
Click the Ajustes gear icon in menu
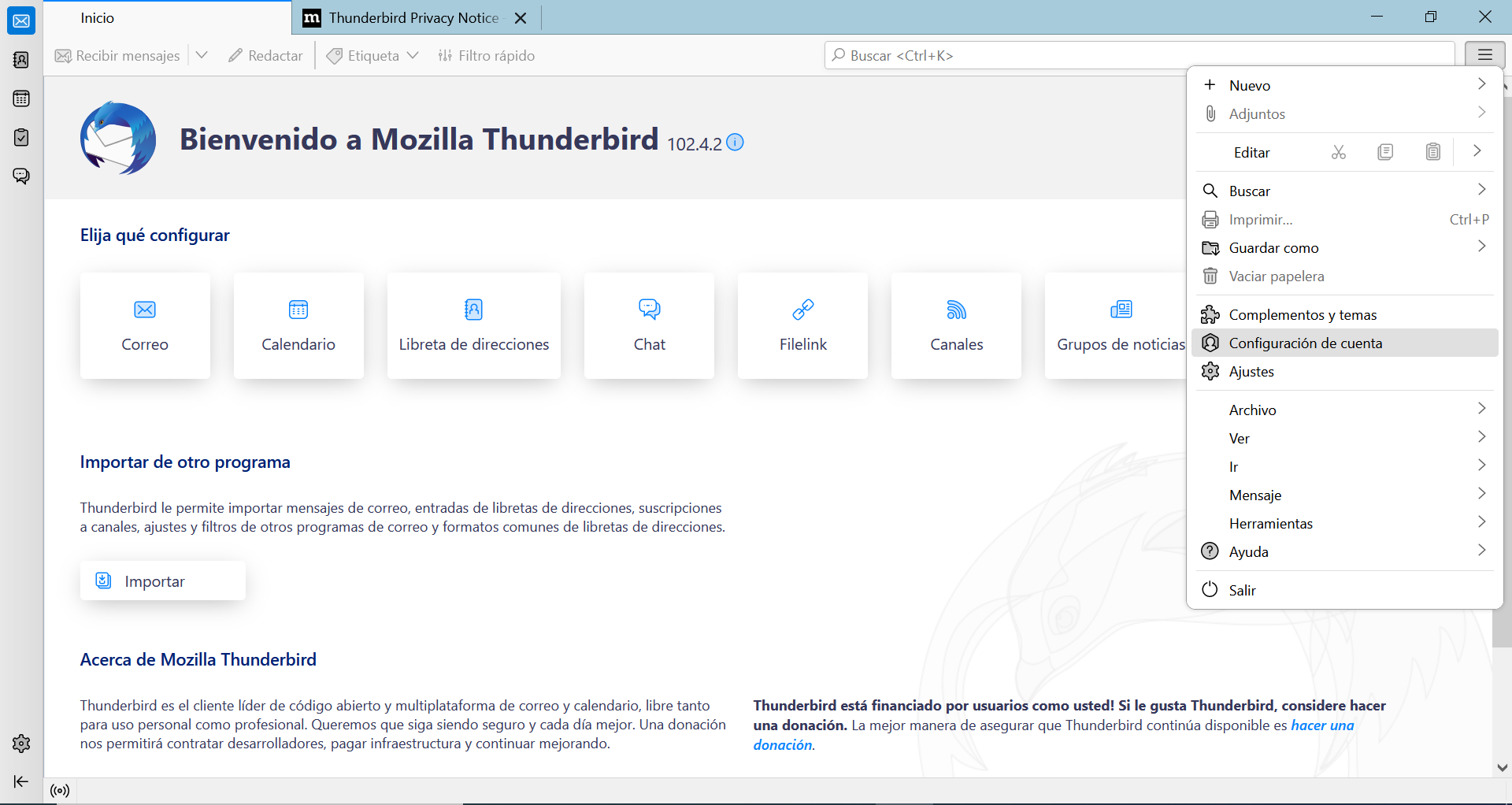(1210, 371)
